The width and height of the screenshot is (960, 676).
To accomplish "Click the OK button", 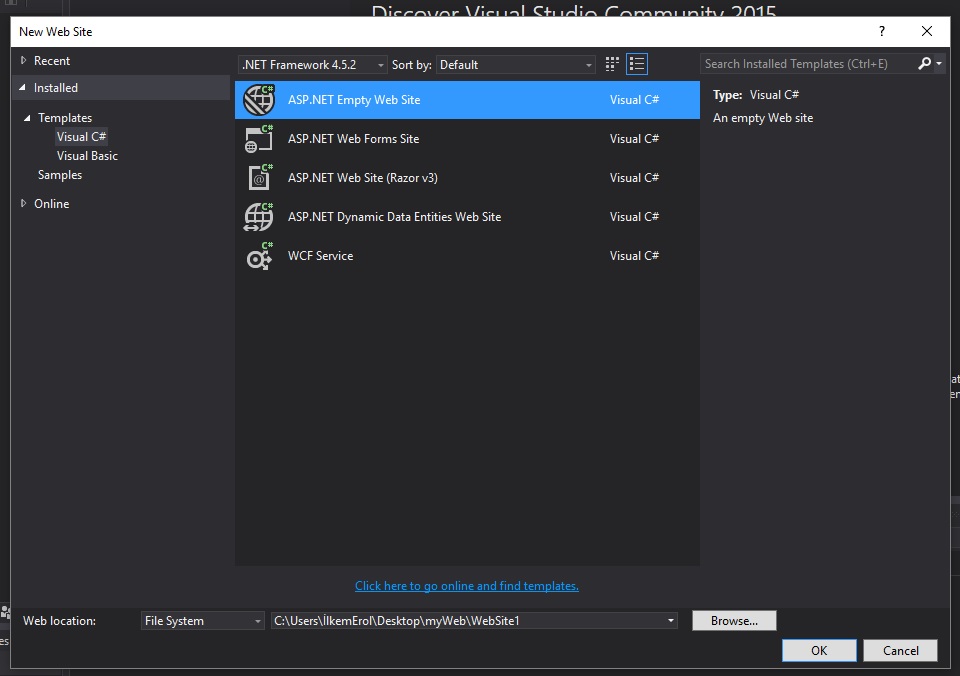I will point(819,651).
